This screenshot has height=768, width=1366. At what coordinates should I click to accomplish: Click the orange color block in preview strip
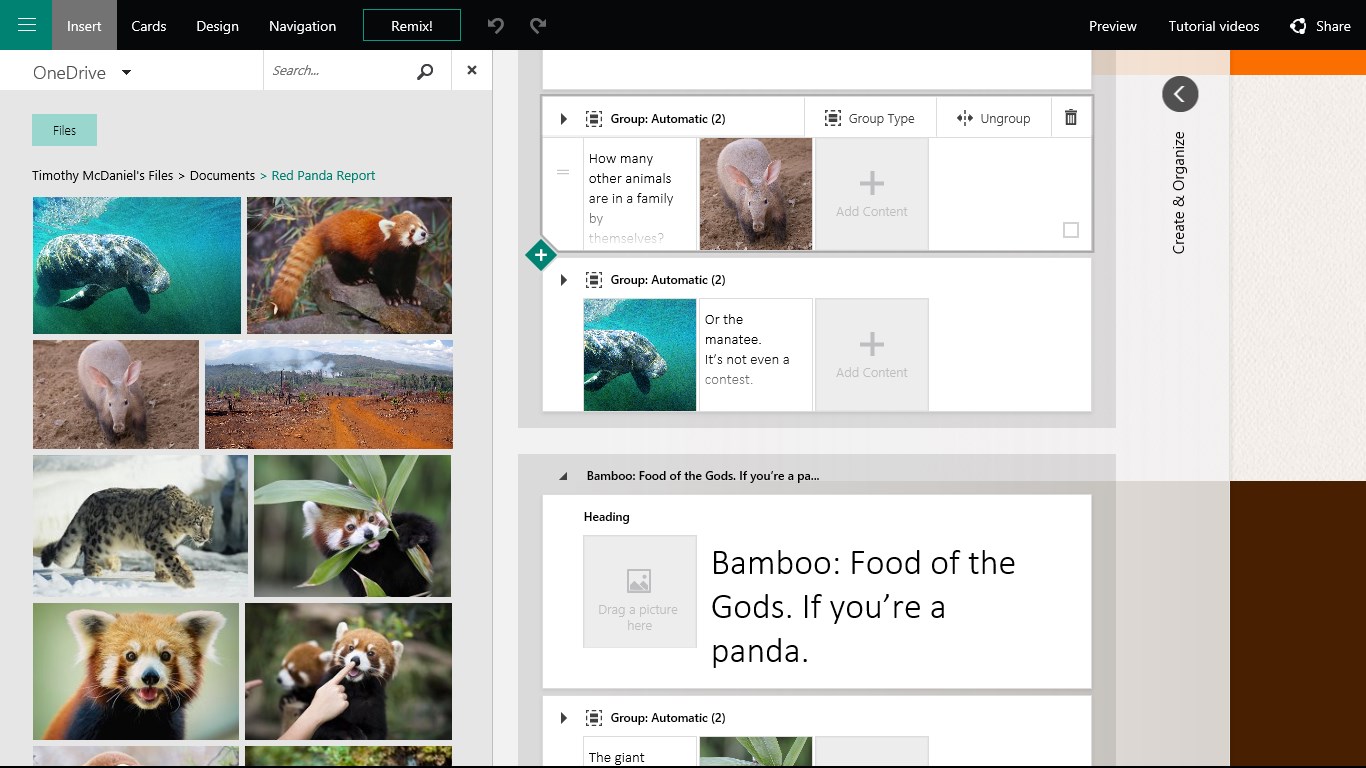[1298, 62]
